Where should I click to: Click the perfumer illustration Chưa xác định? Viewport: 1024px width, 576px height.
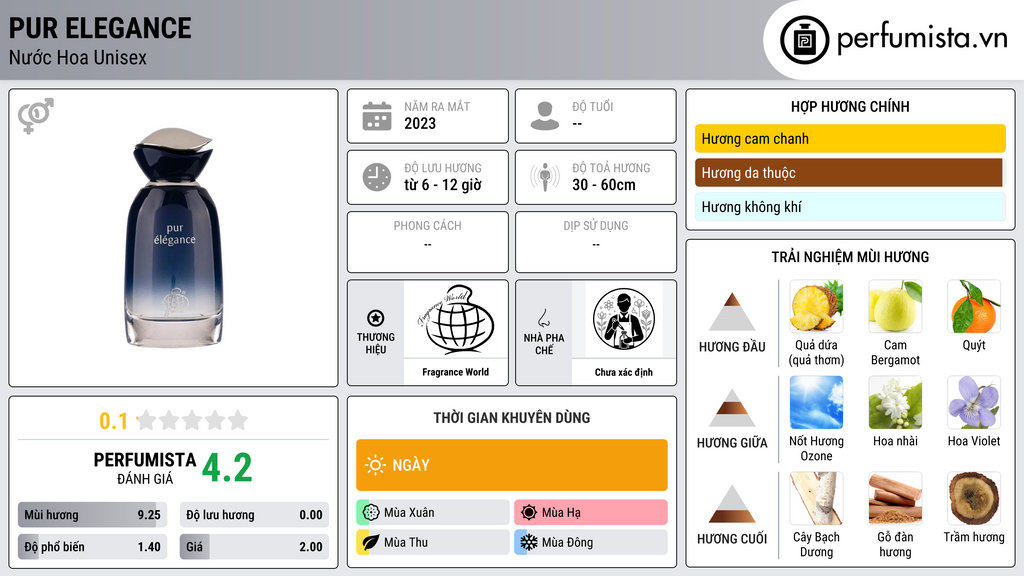tap(623, 320)
